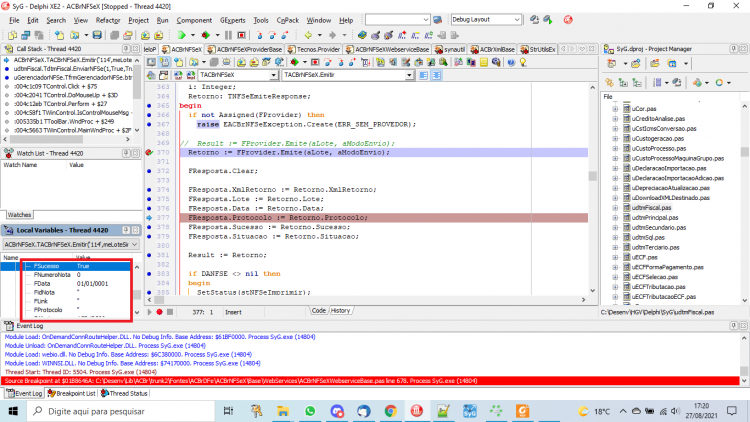Select udtmPrincipal.pas in Project Manager

tap(654, 218)
